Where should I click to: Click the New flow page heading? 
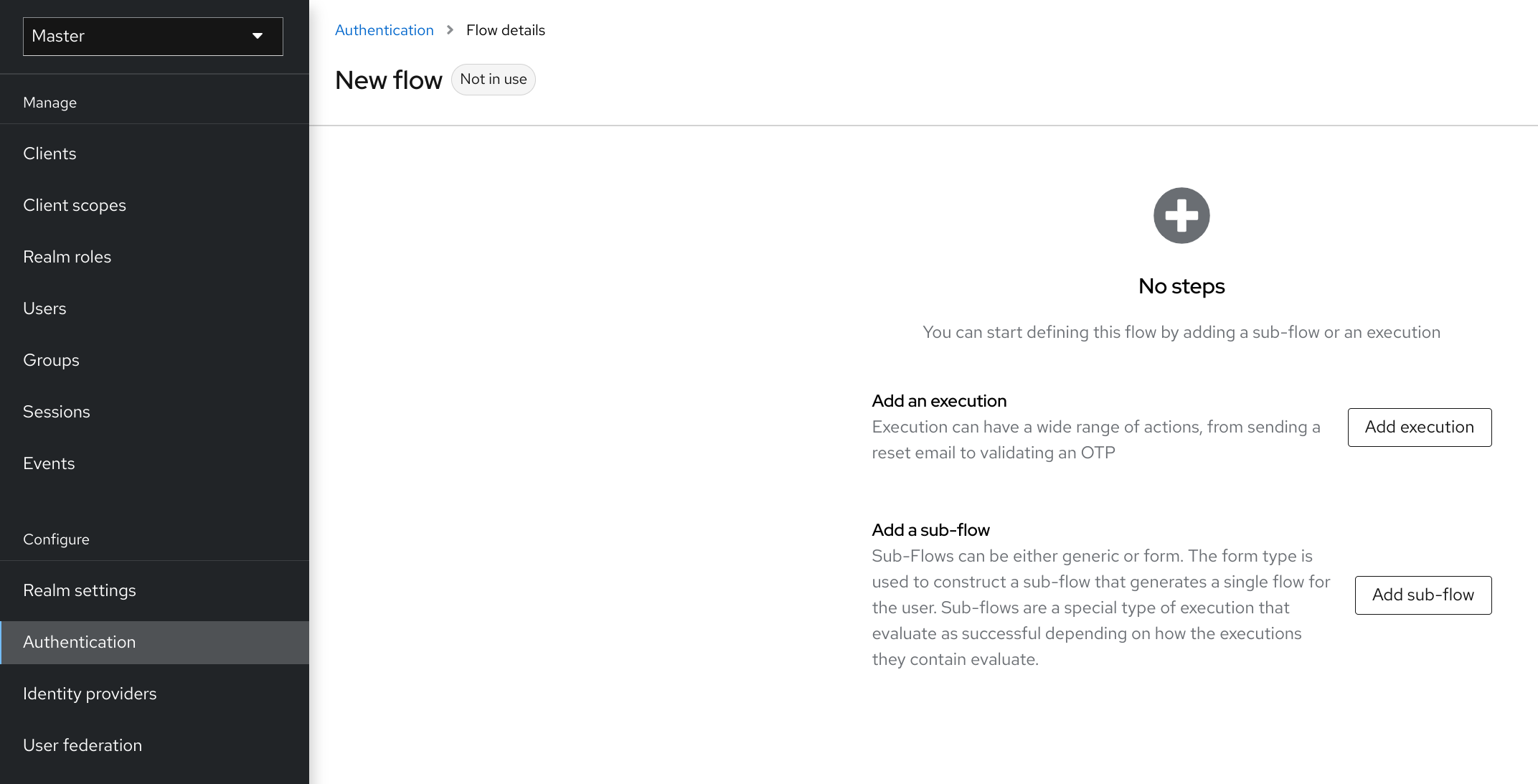point(388,80)
